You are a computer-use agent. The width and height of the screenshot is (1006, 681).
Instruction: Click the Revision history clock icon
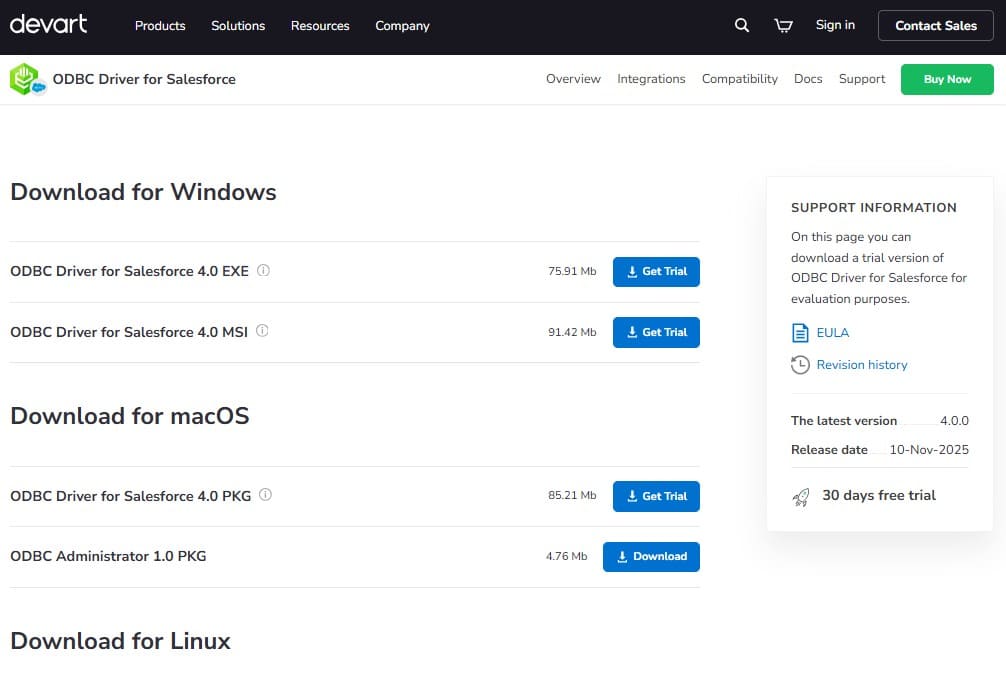point(799,364)
